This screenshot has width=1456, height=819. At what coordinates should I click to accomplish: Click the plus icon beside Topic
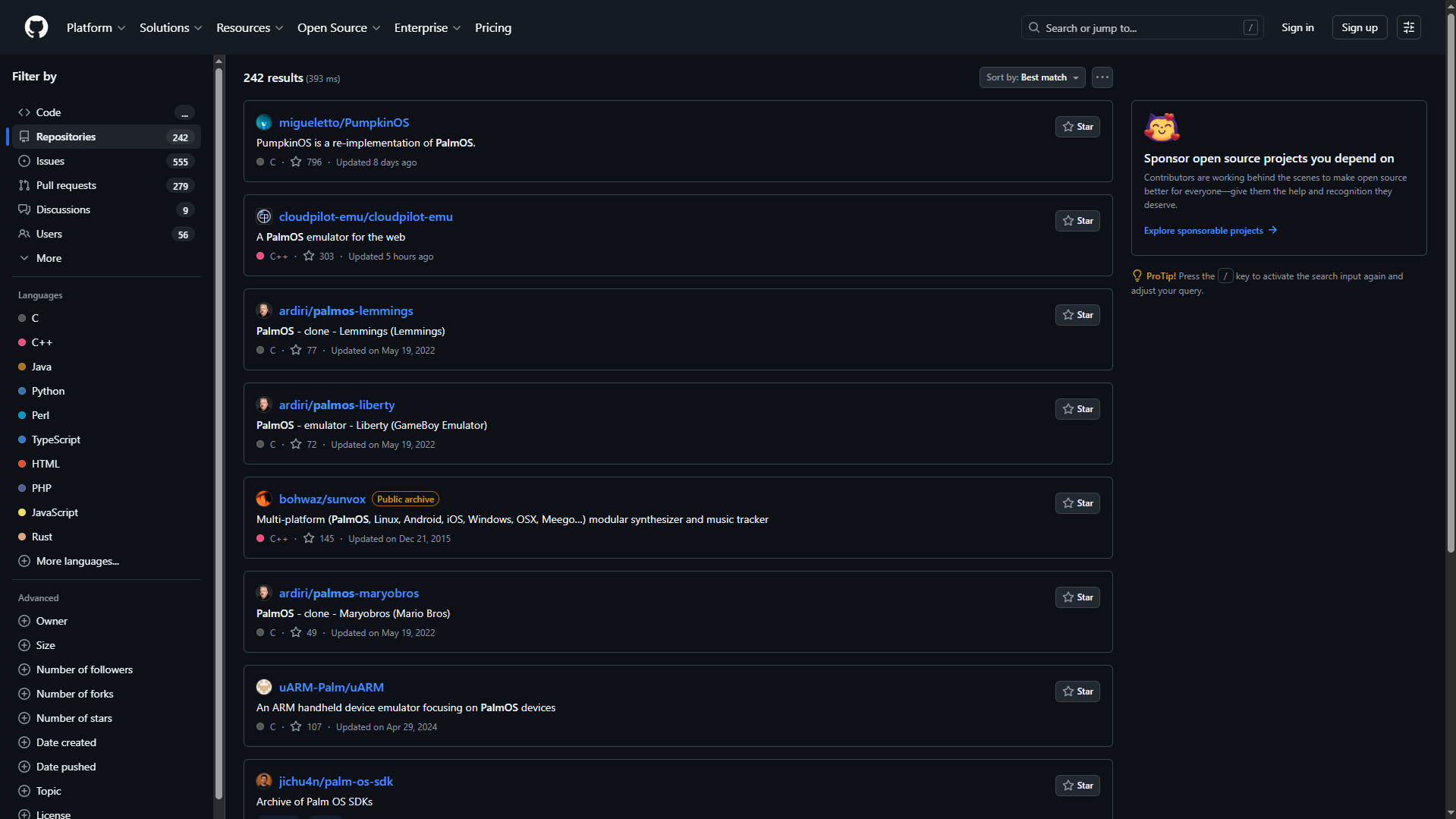[x=24, y=791]
